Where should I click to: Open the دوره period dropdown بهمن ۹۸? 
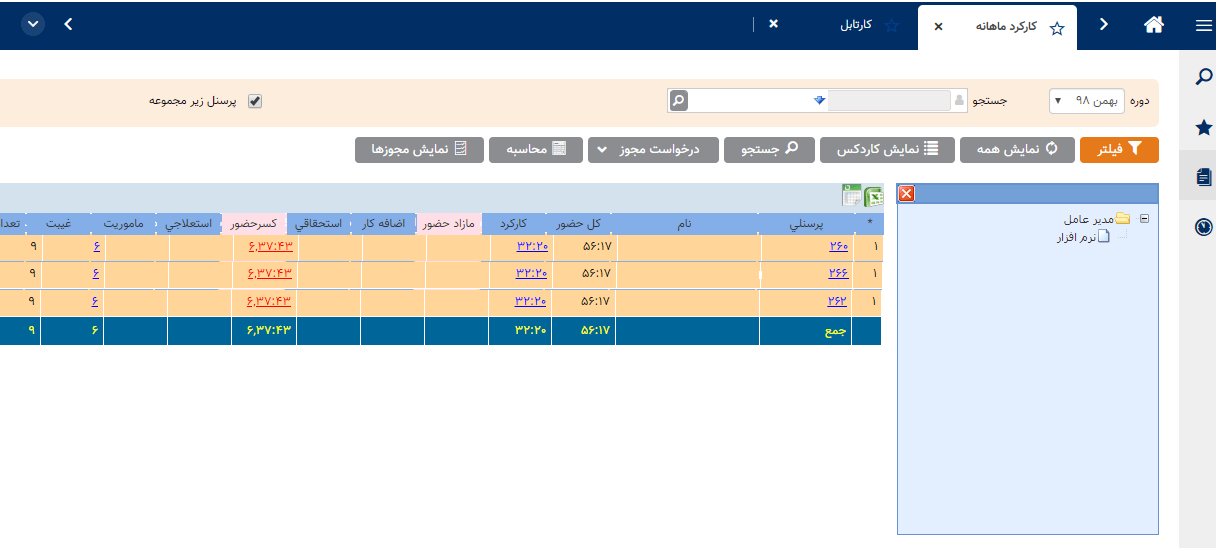click(x=1086, y=101)
